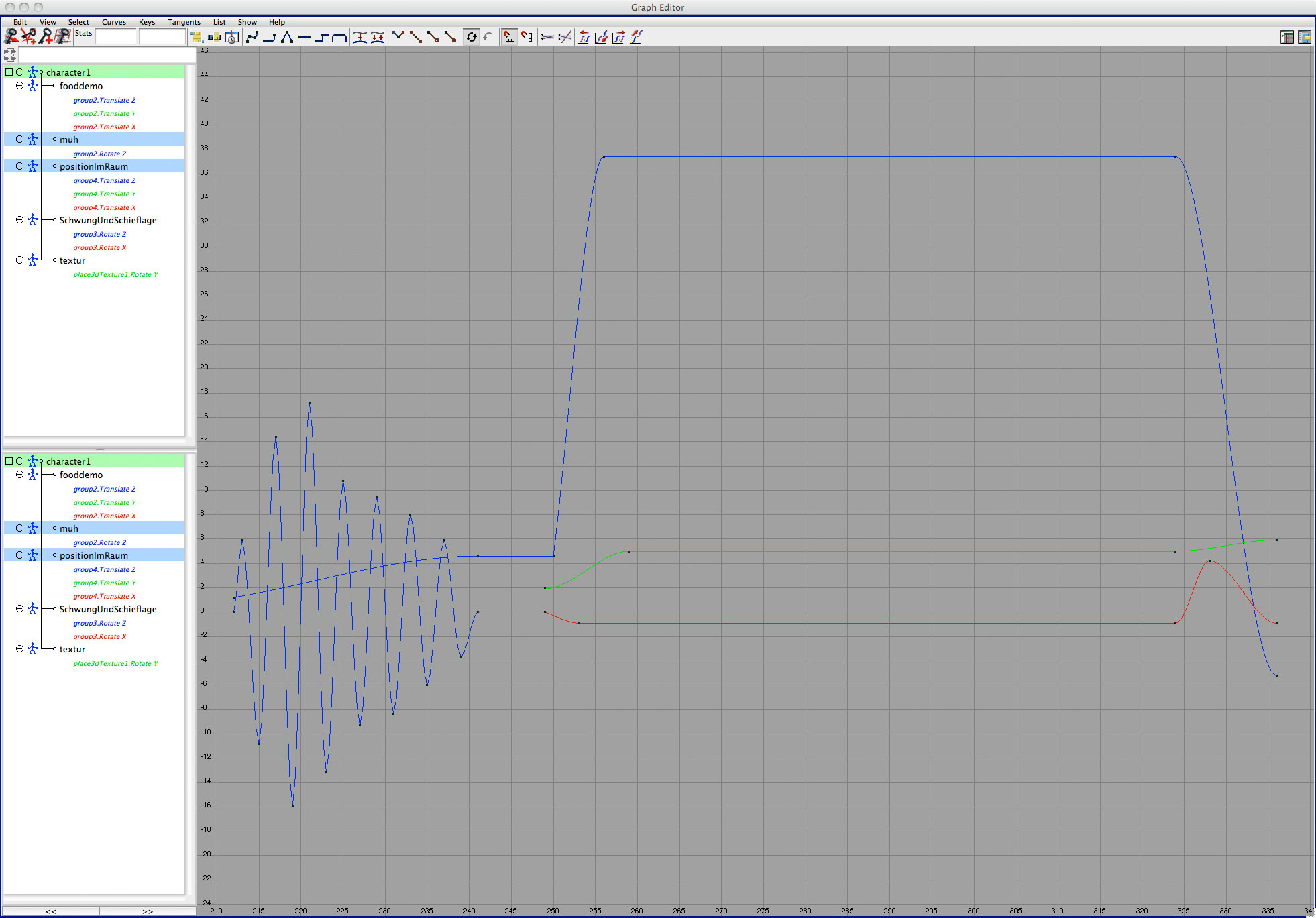
Task: Select the Move Nearest Picked Key tool
Action: [11, 37]
